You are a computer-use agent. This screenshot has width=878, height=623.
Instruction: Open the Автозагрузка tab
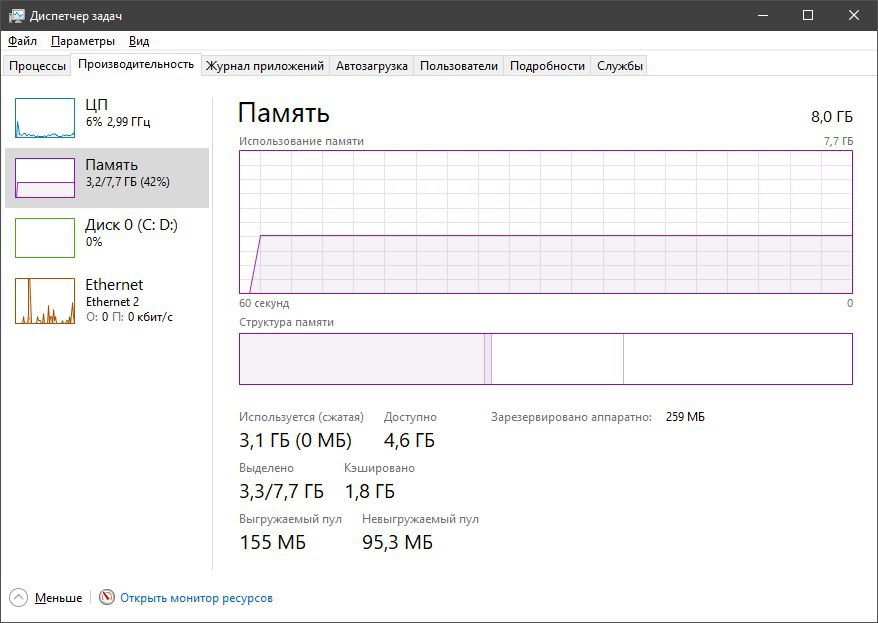click(371, 66)
